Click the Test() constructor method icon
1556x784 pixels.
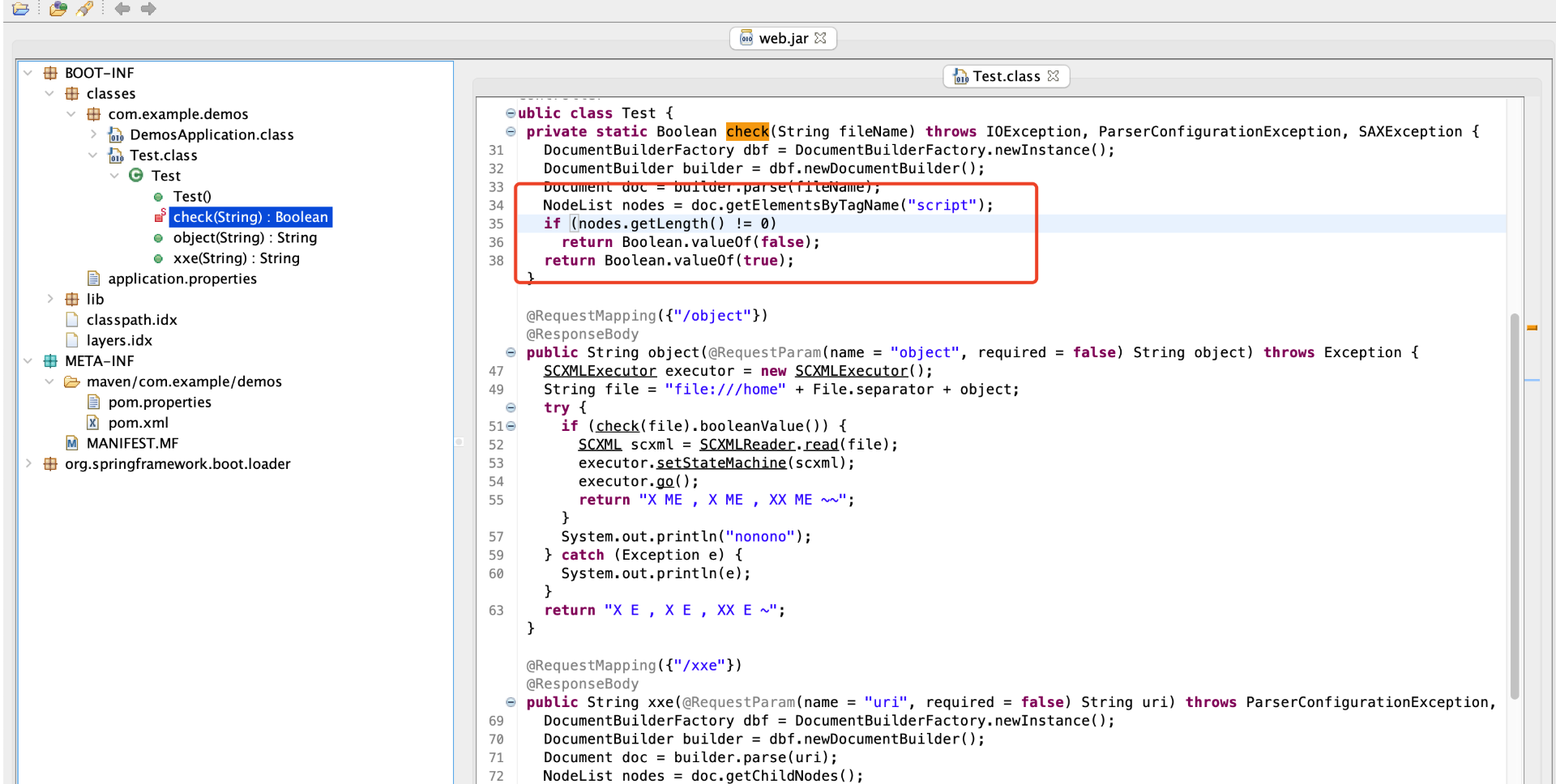click(158, 197)
